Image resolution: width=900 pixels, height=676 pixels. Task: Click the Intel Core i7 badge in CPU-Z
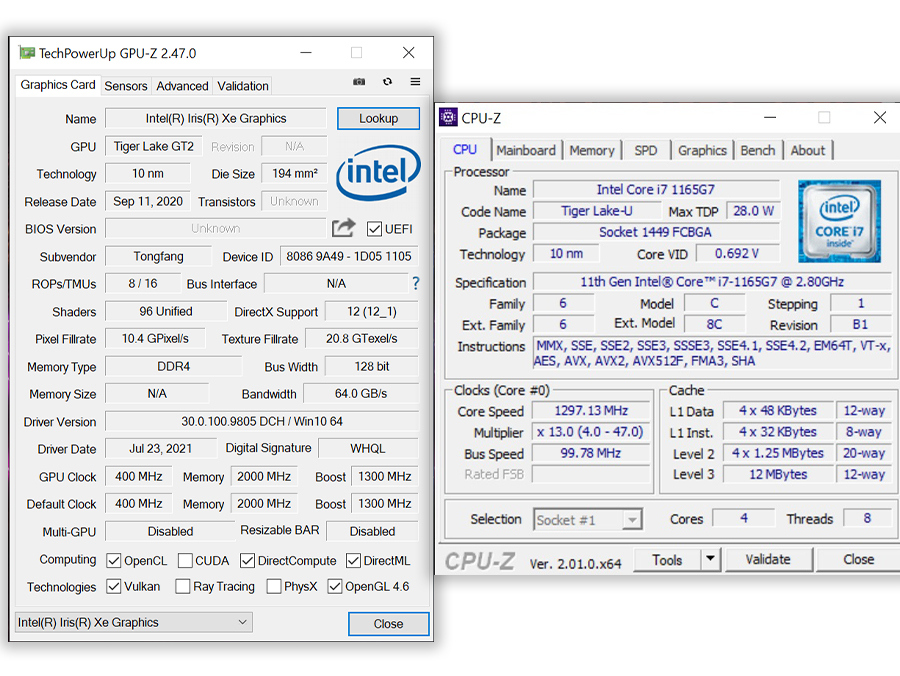(839, 221)
